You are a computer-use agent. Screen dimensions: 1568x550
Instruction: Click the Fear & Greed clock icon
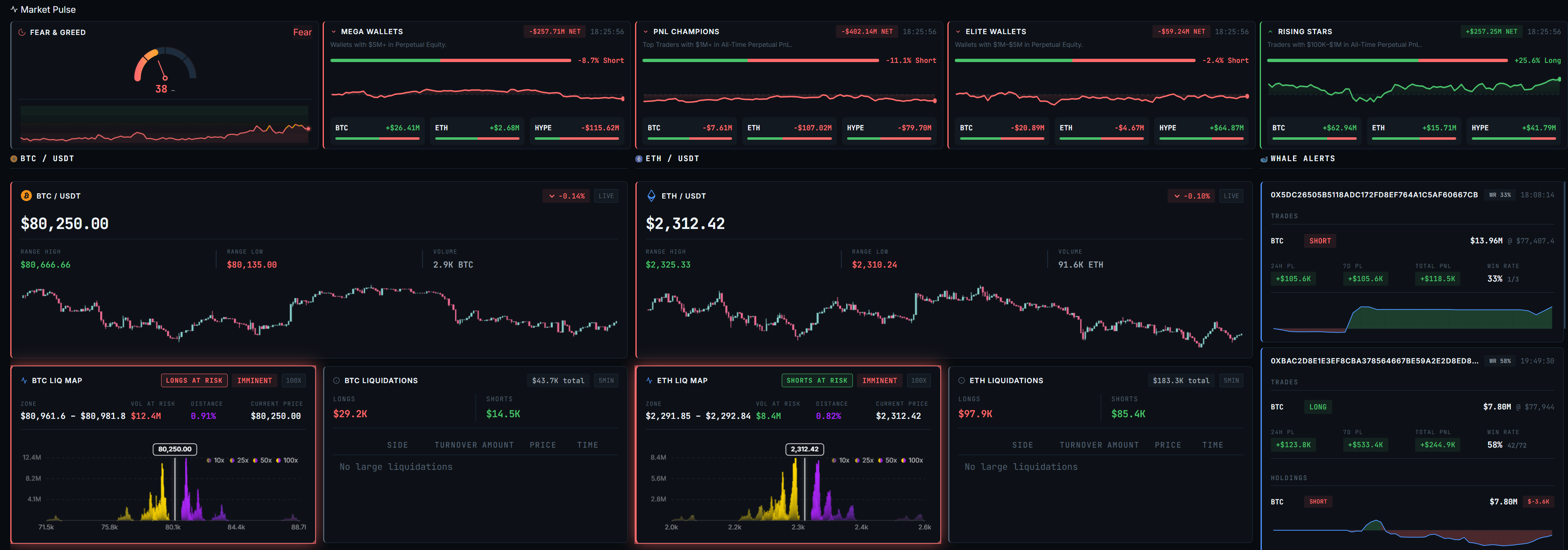click(22, 32)
